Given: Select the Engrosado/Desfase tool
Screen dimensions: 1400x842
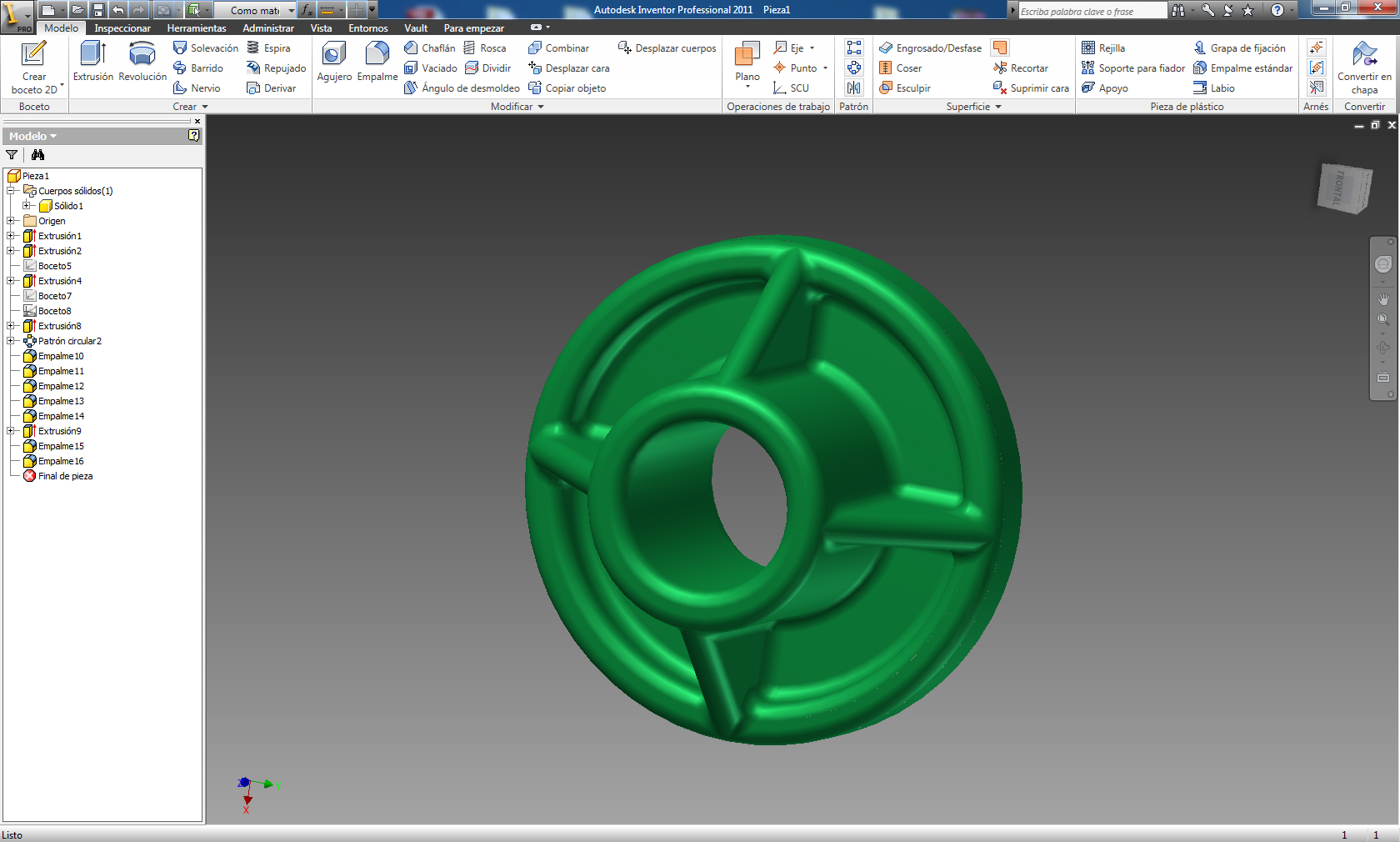Looking at the screenshot, I should pos(930,48).
